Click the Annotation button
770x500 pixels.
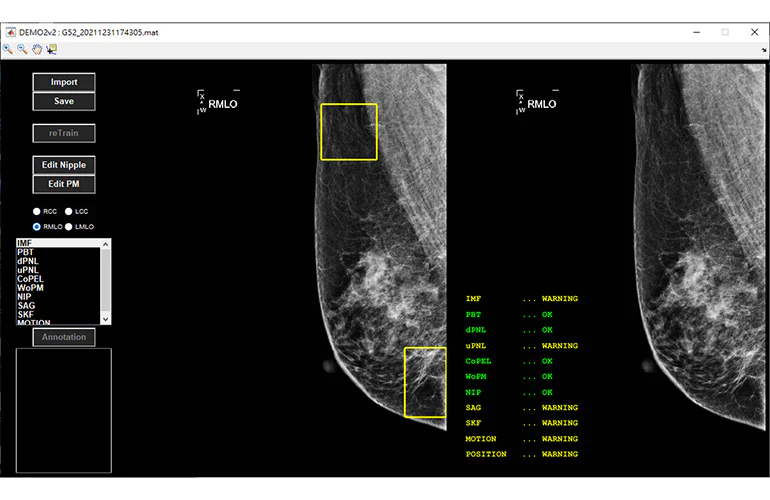[64, 337]
